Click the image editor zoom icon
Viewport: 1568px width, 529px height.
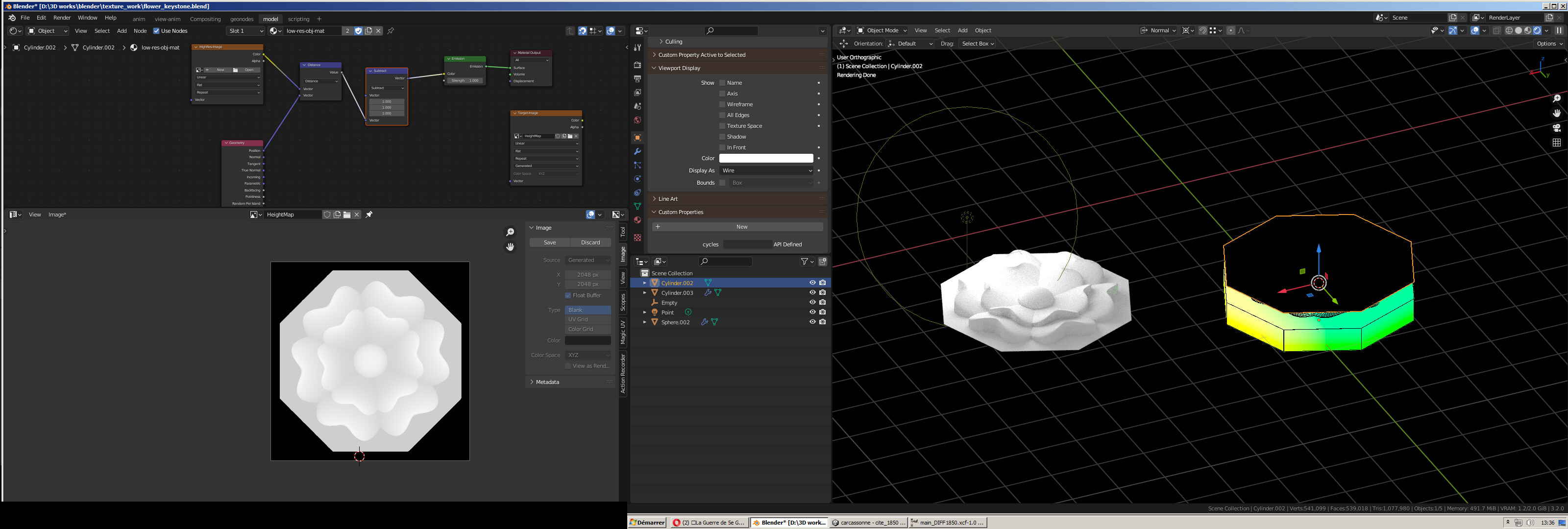(510, 232)
